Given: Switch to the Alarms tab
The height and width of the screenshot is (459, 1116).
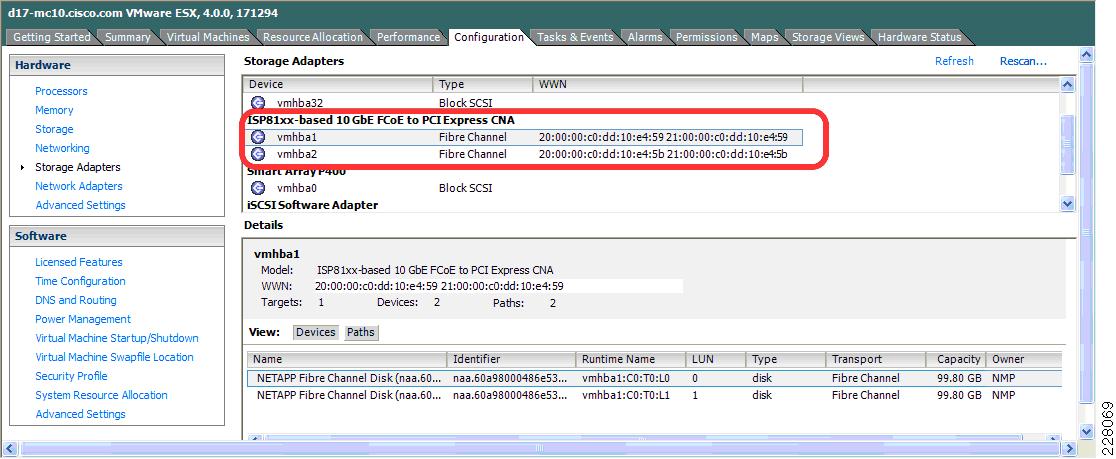Looking at the screenshot, I should coord(645,37).
